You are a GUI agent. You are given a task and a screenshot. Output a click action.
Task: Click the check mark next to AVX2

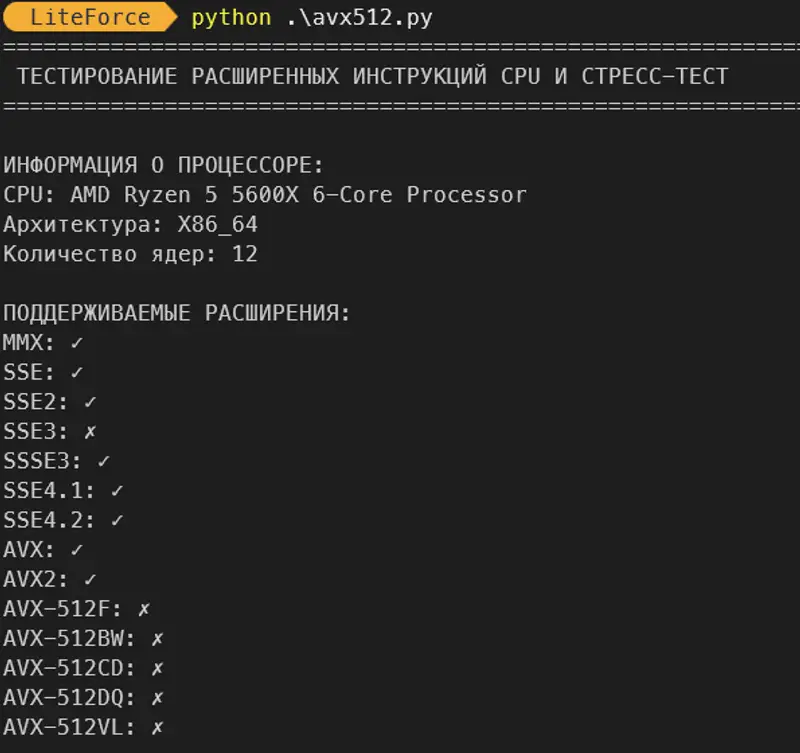[x=91, y=579]
